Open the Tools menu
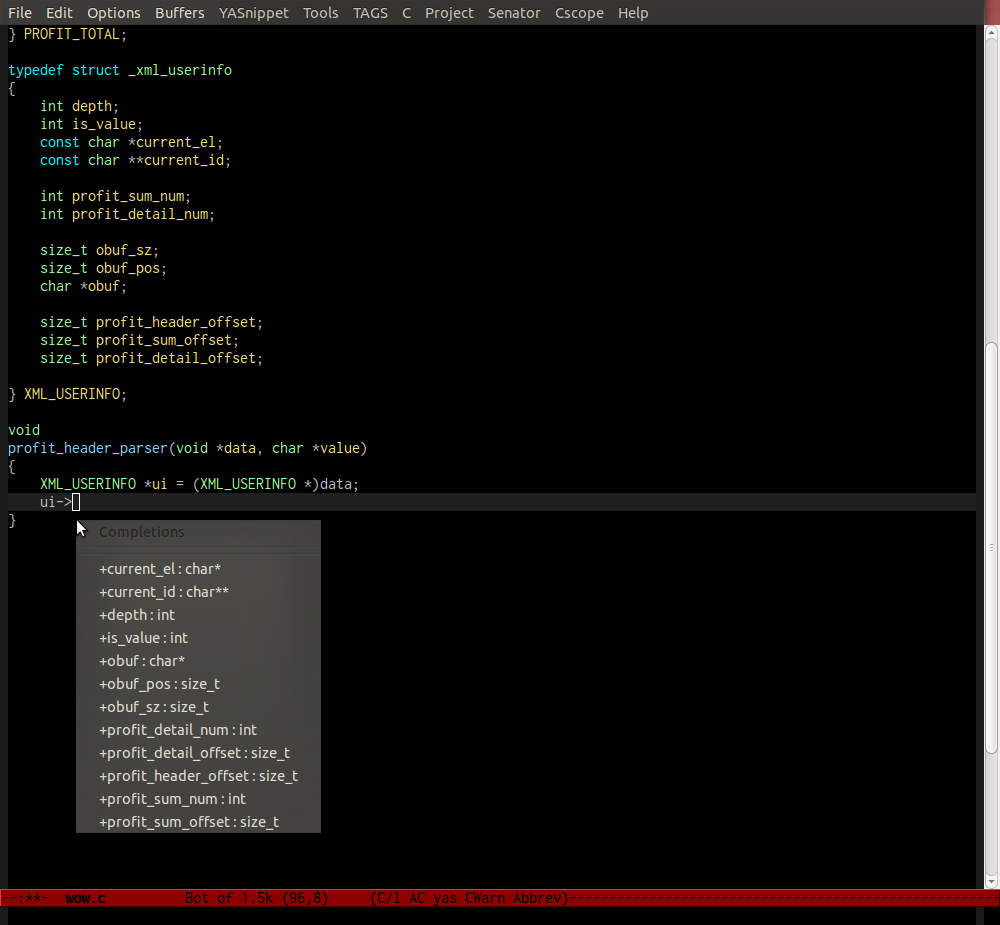 pyautogui.click(x=321, y=13)
